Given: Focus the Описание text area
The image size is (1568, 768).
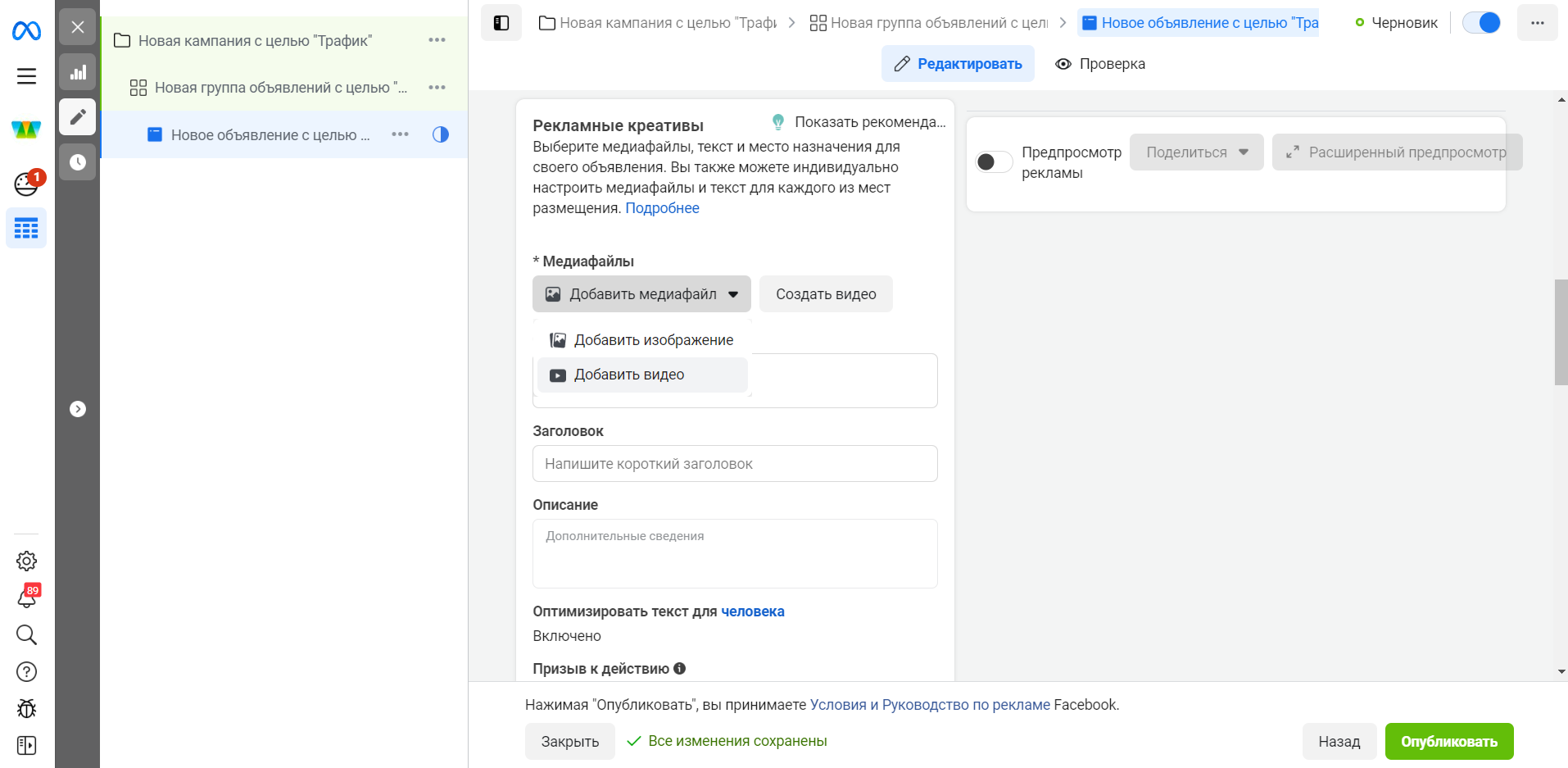Looking at the screenshot, I should pyautogui.click(x=735, y=554).
